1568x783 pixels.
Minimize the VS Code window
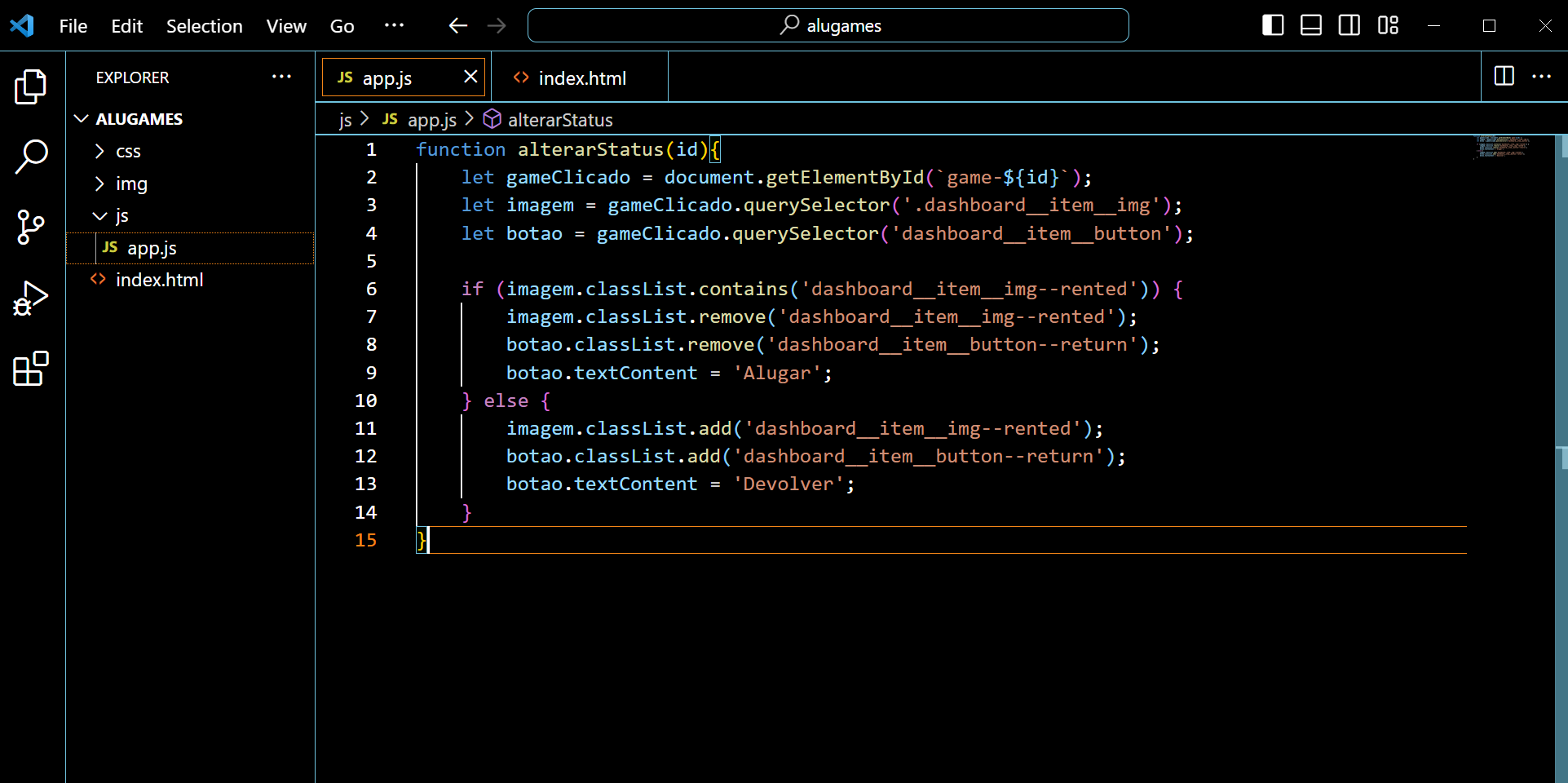(x=1433, y=25)
